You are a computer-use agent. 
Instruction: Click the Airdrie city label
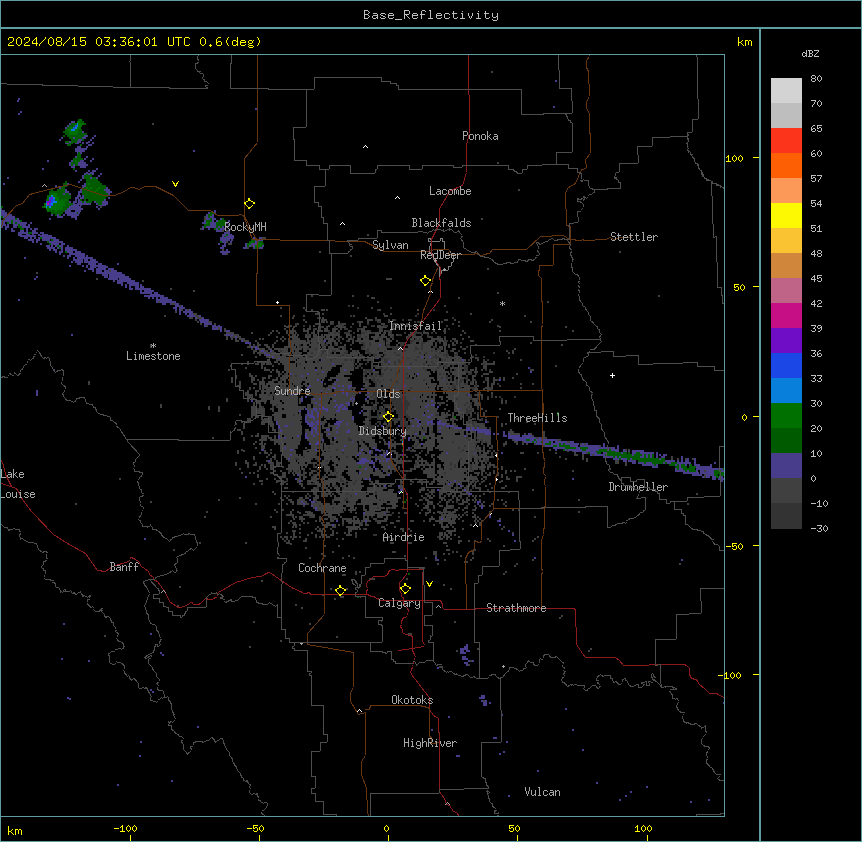tap(404, 537)
